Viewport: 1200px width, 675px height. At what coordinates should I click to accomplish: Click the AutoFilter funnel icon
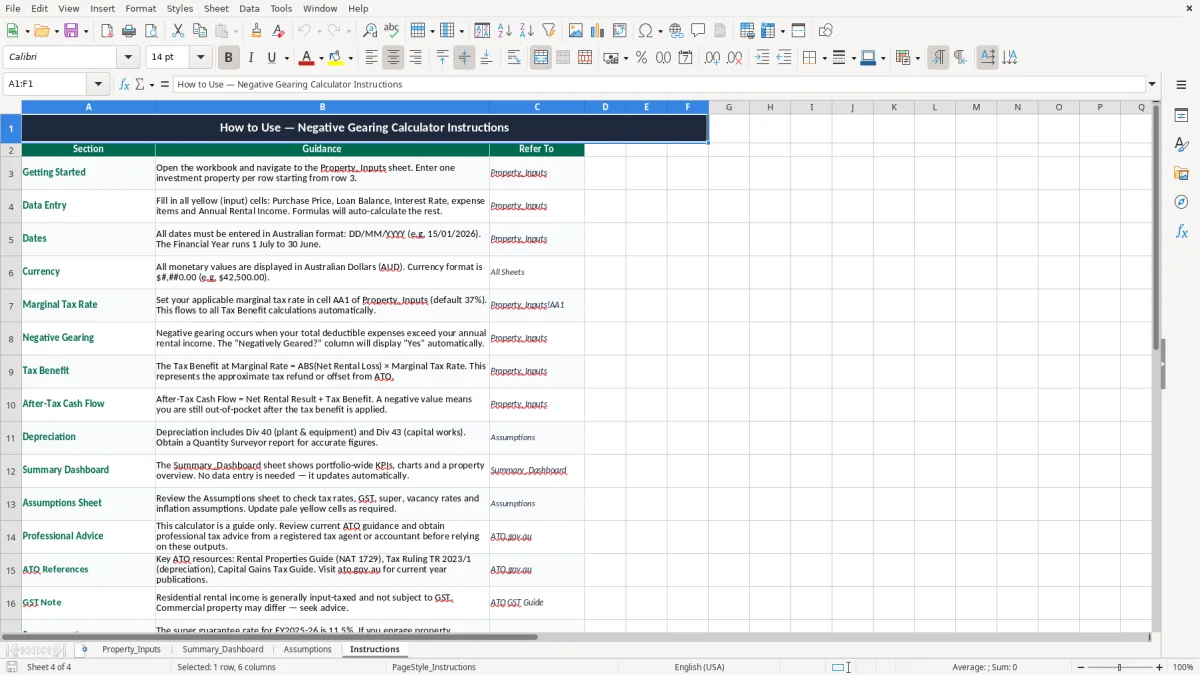tap(548, 31)
